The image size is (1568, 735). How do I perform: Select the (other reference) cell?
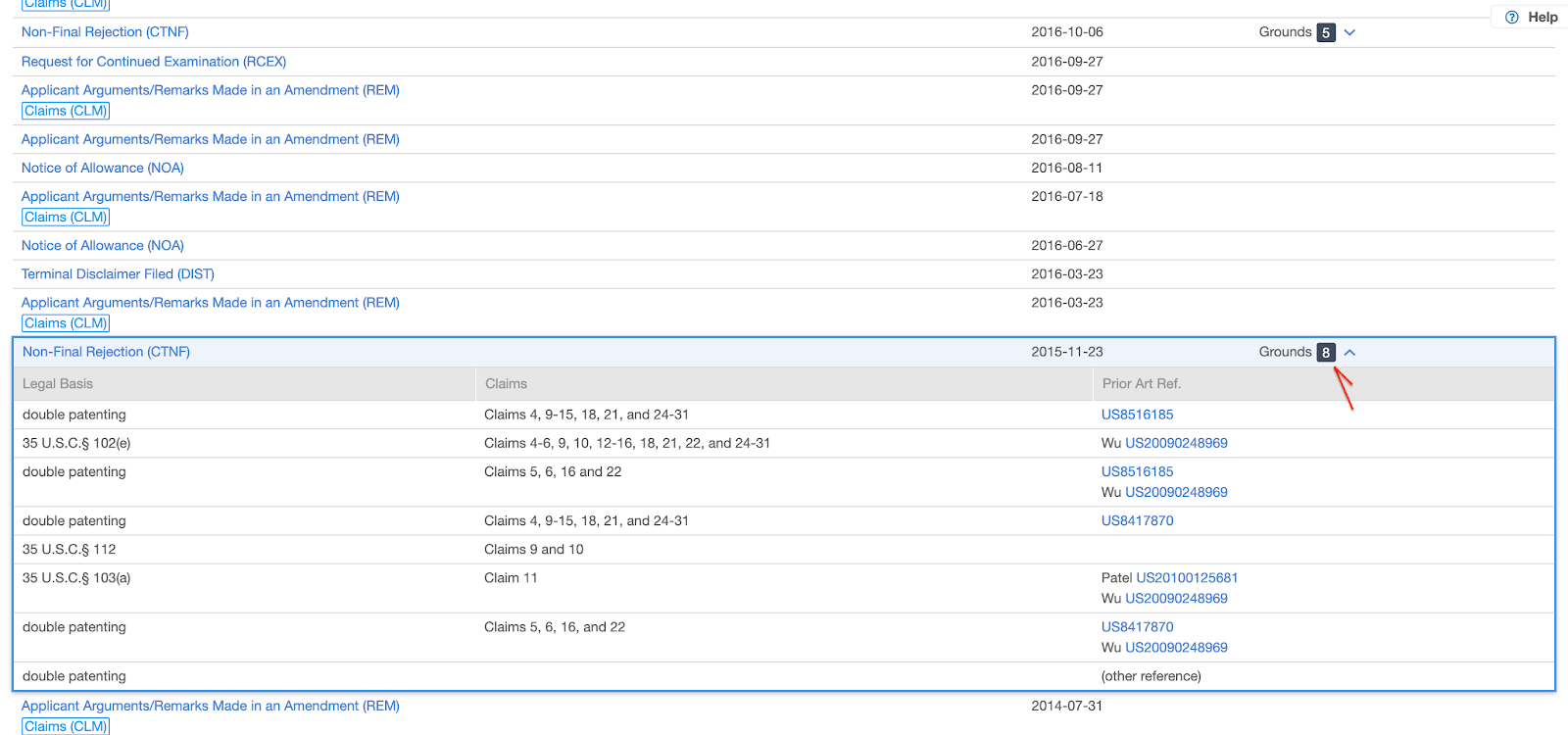(x=1151, y=676)
